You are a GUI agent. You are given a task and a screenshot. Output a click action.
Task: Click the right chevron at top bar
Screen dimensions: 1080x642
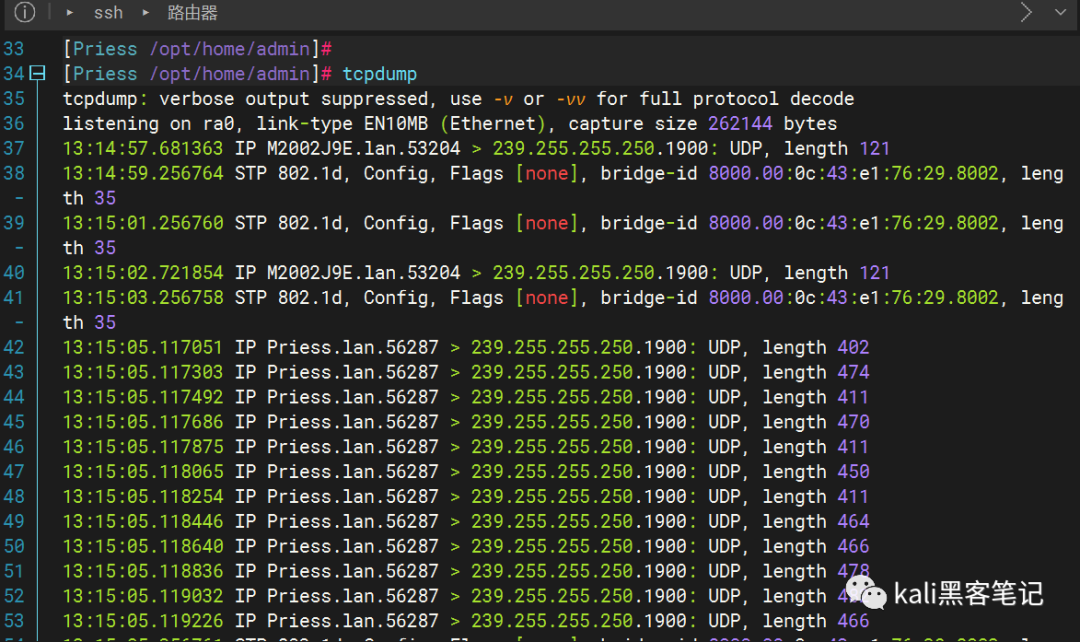coord(1026,12)
